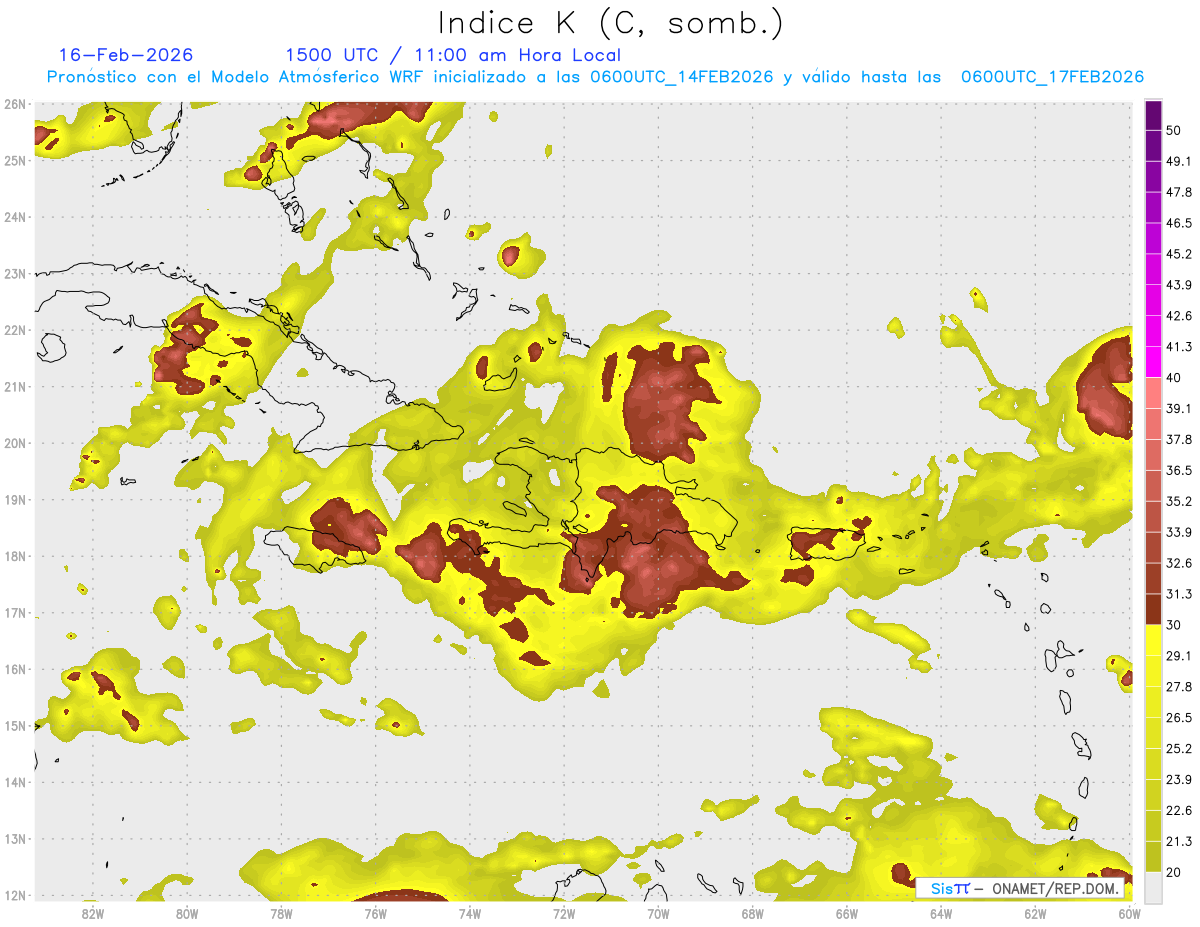Screen dimensions: 1200x927
Task: Click the "35.2" color scale value
Action: click(1178, 501)
